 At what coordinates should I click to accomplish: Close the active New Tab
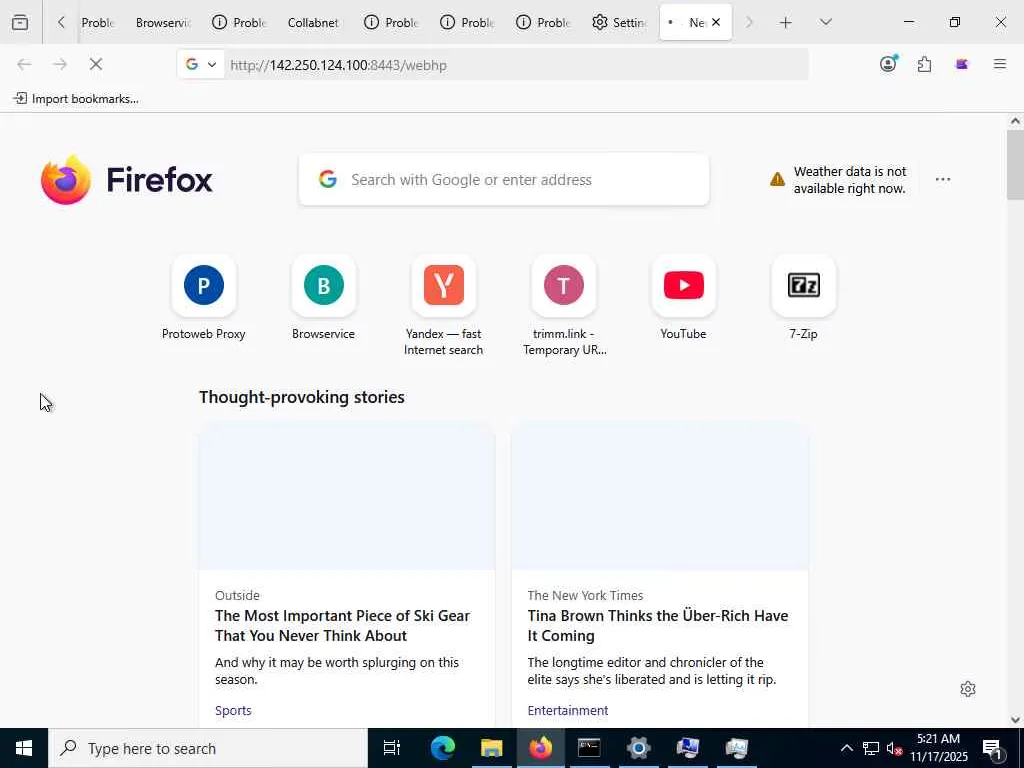pyautogui.click(x=716, y=22)
